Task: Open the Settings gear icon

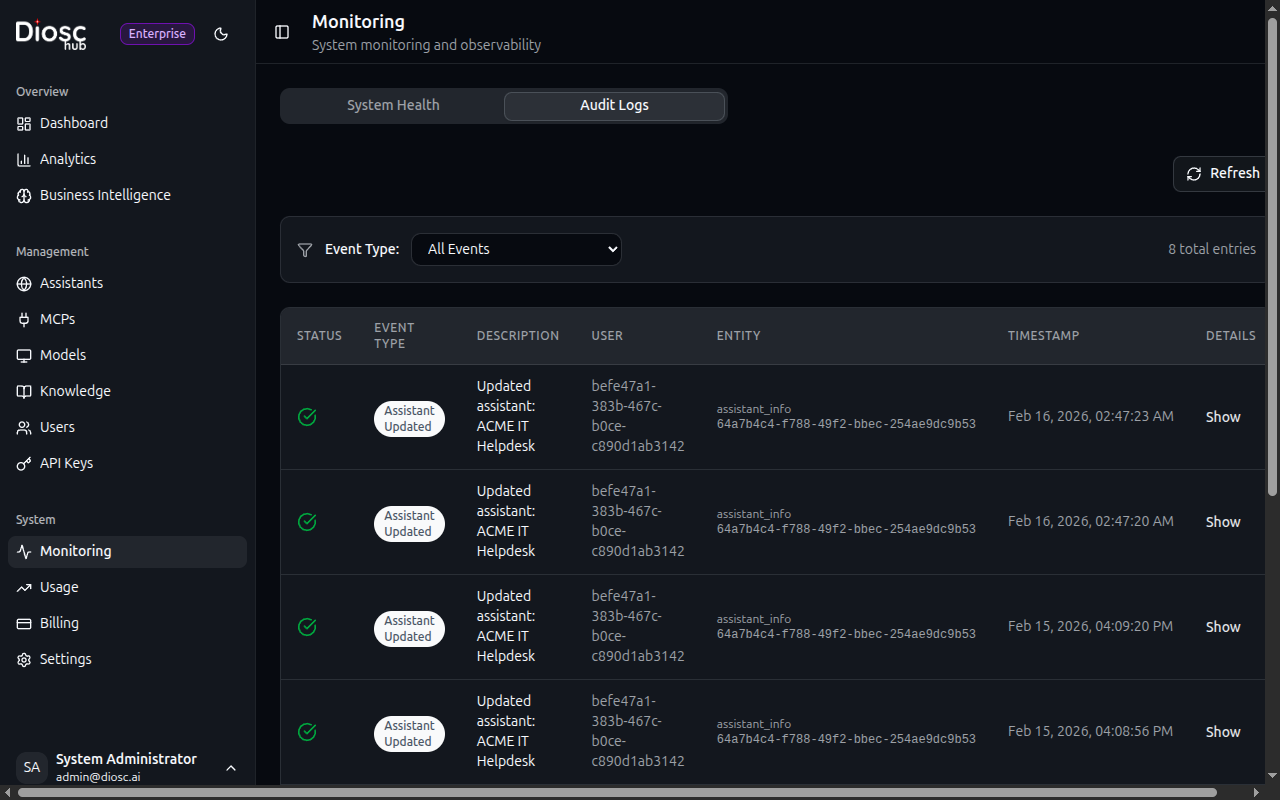Action: click(24, 659)
